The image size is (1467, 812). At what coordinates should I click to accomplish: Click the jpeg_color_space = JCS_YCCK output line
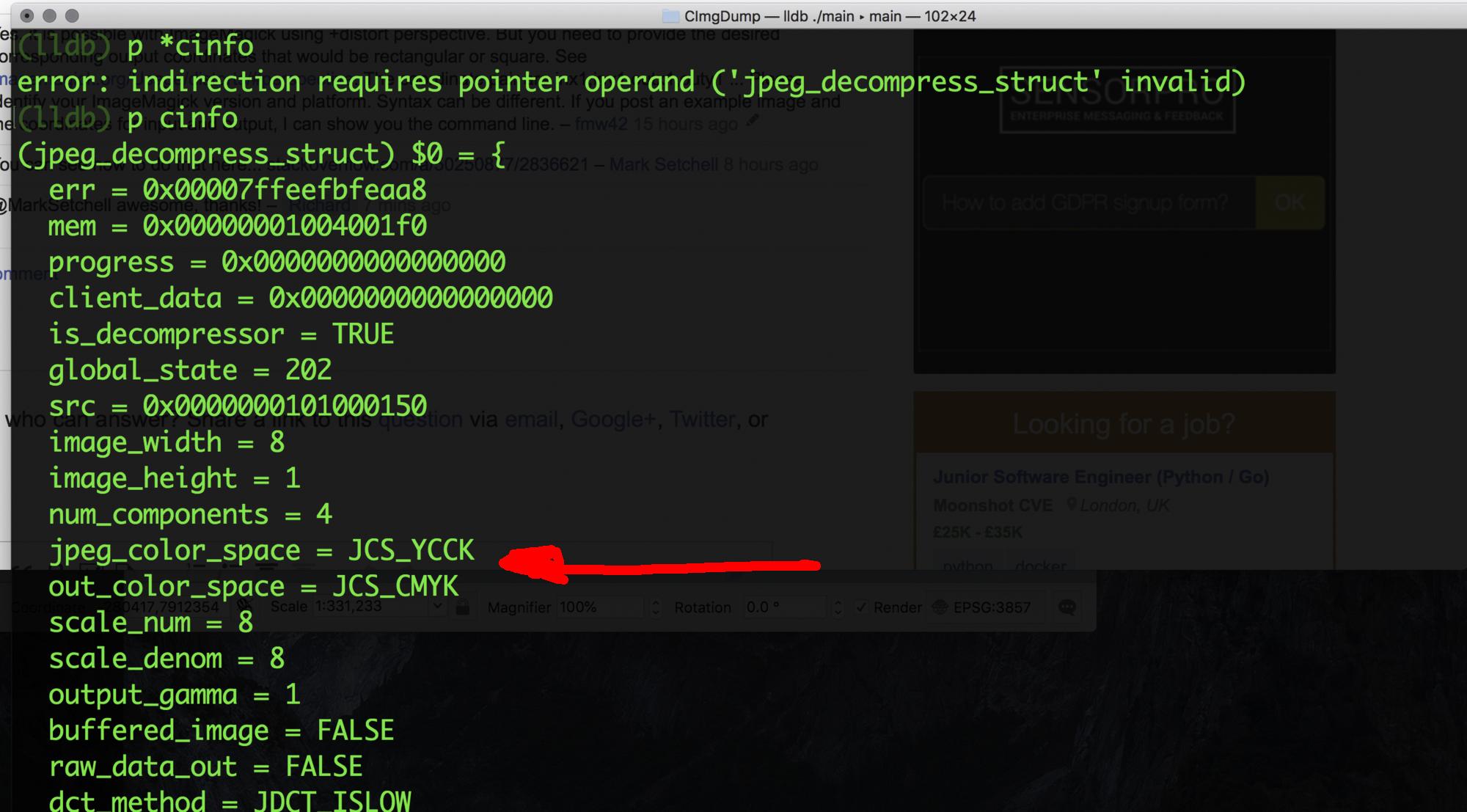pos(261,551)
